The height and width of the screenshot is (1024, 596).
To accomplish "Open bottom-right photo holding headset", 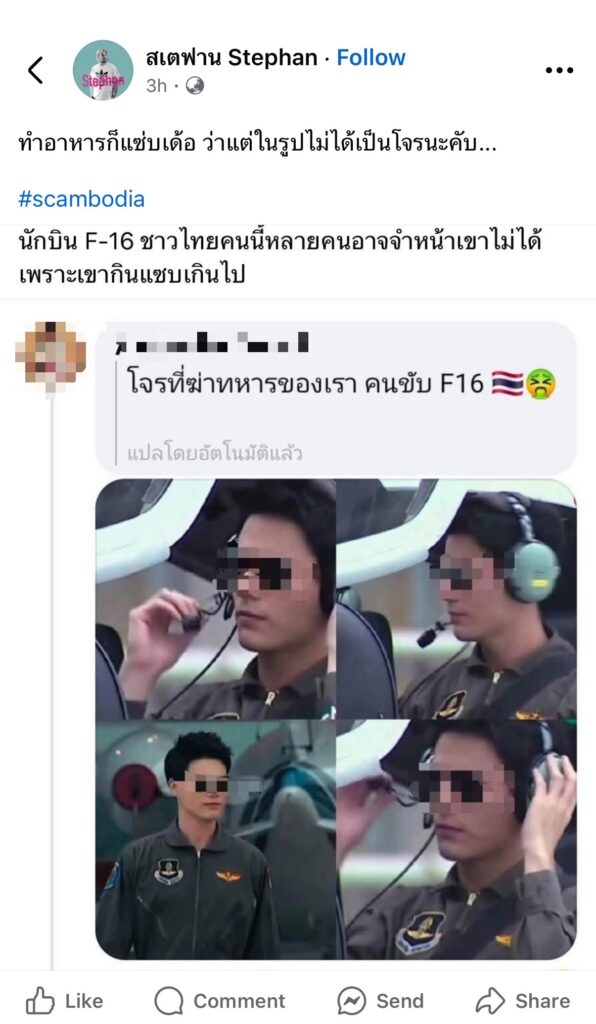I will (x=456, y=840).
